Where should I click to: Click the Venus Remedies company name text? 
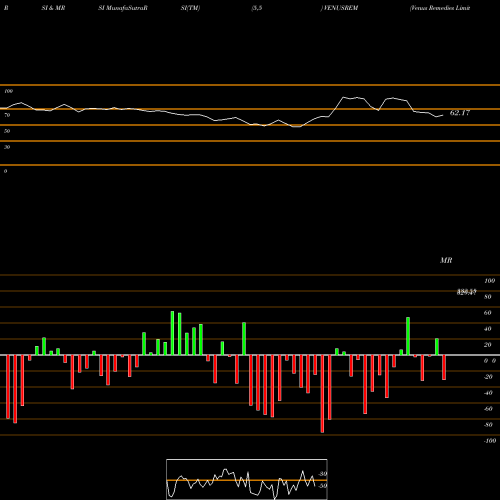click(440, 8)
